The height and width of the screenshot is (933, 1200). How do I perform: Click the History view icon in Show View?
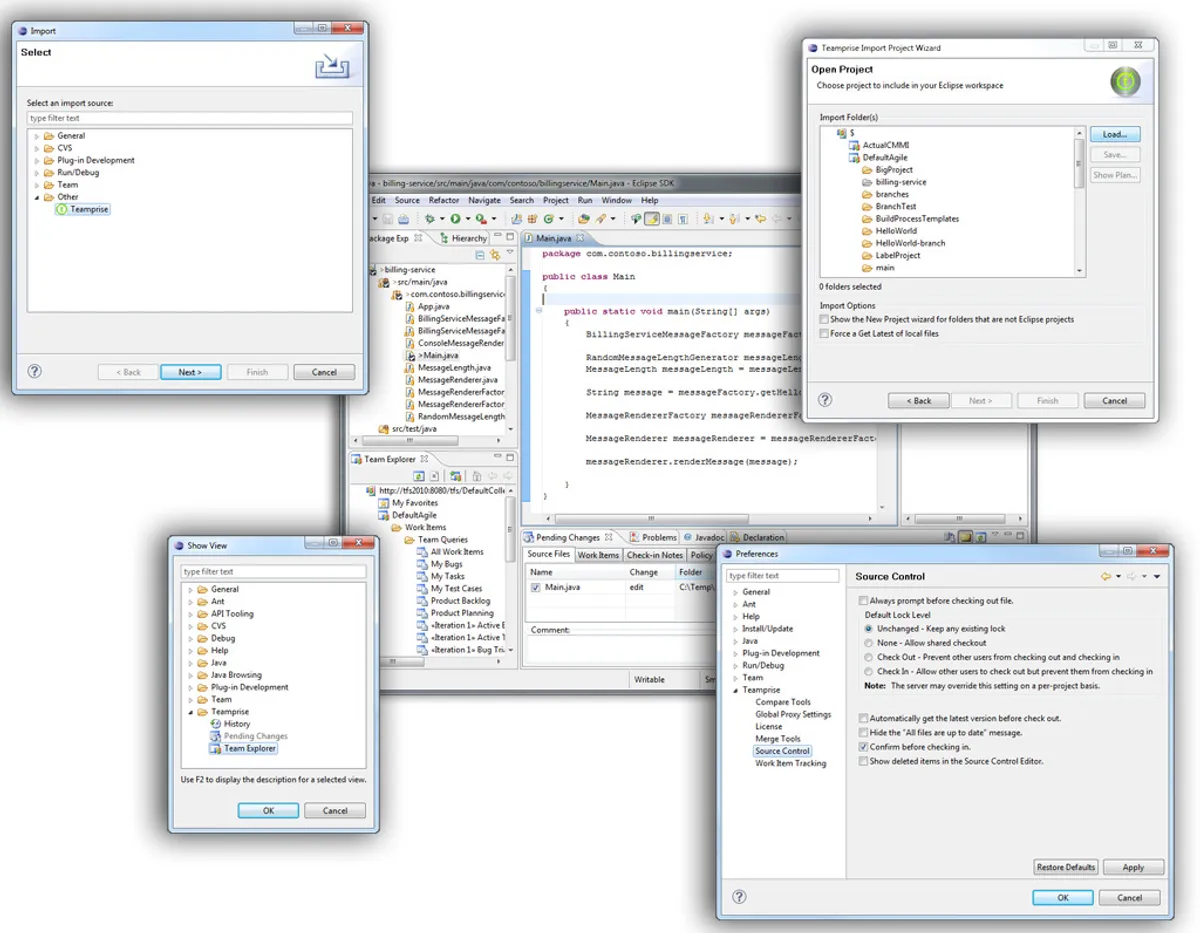pos(215,723)
